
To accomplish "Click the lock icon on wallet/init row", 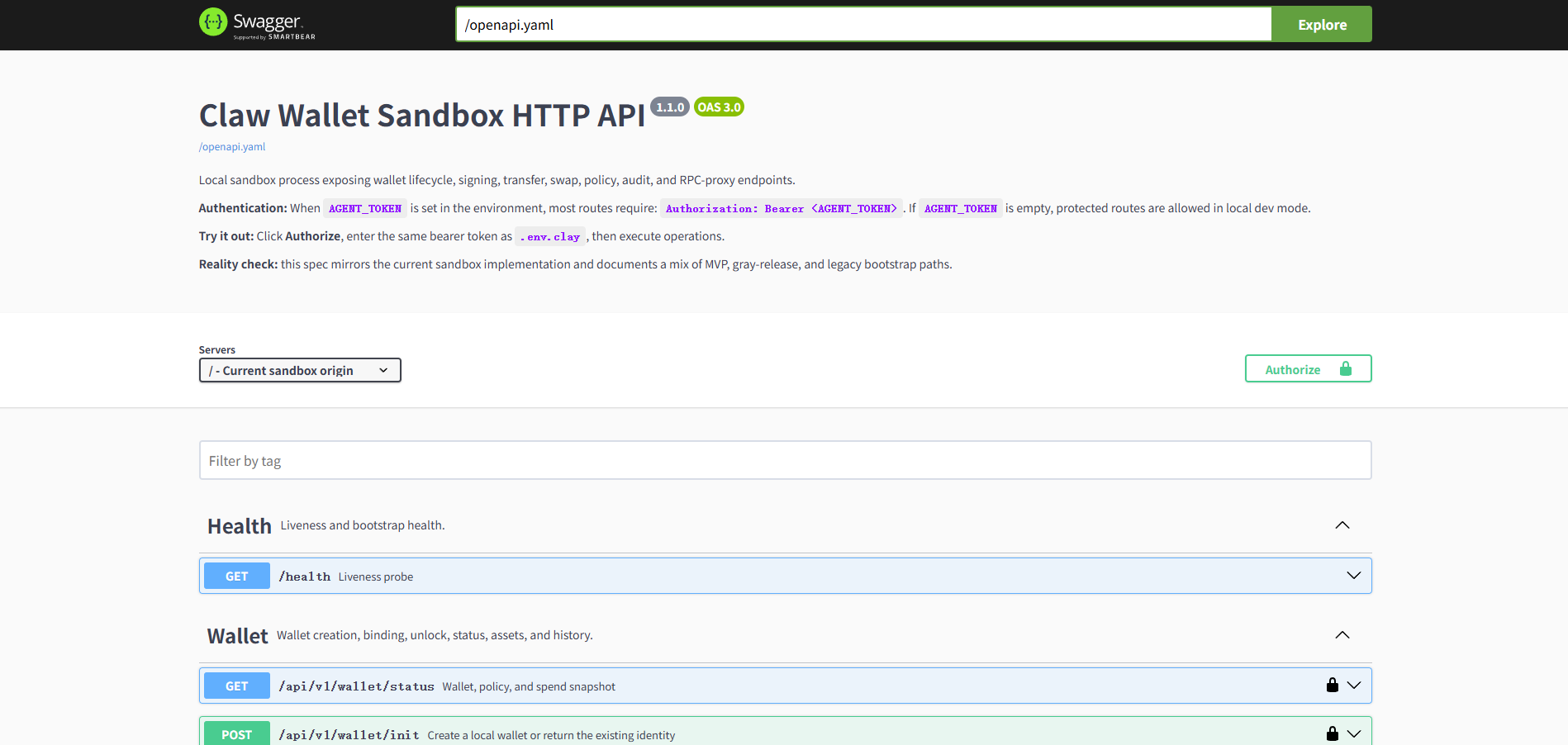I will (1332, 733).
